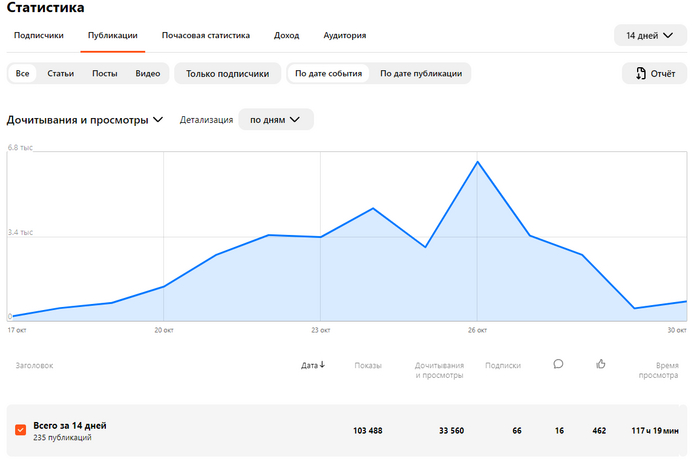Sort table by Показы column header

pos(368,365)
